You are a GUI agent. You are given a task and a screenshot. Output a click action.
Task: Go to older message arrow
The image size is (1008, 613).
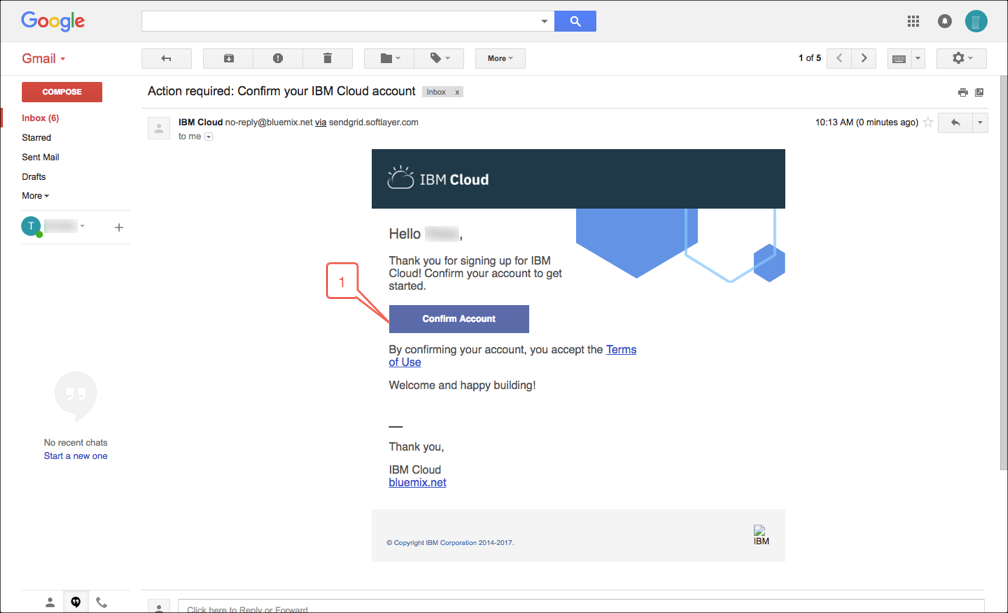pyautogui.click(x=864, y=58)
